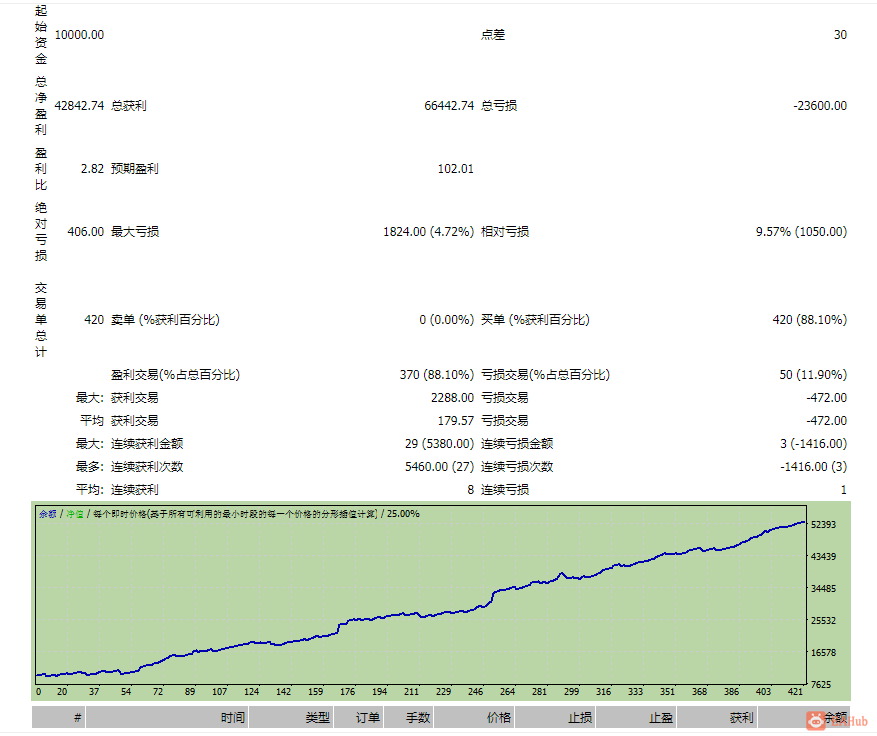Select the 预期盈利 label
The width and height of the screenshot is (877, 736).
point(135,169)
